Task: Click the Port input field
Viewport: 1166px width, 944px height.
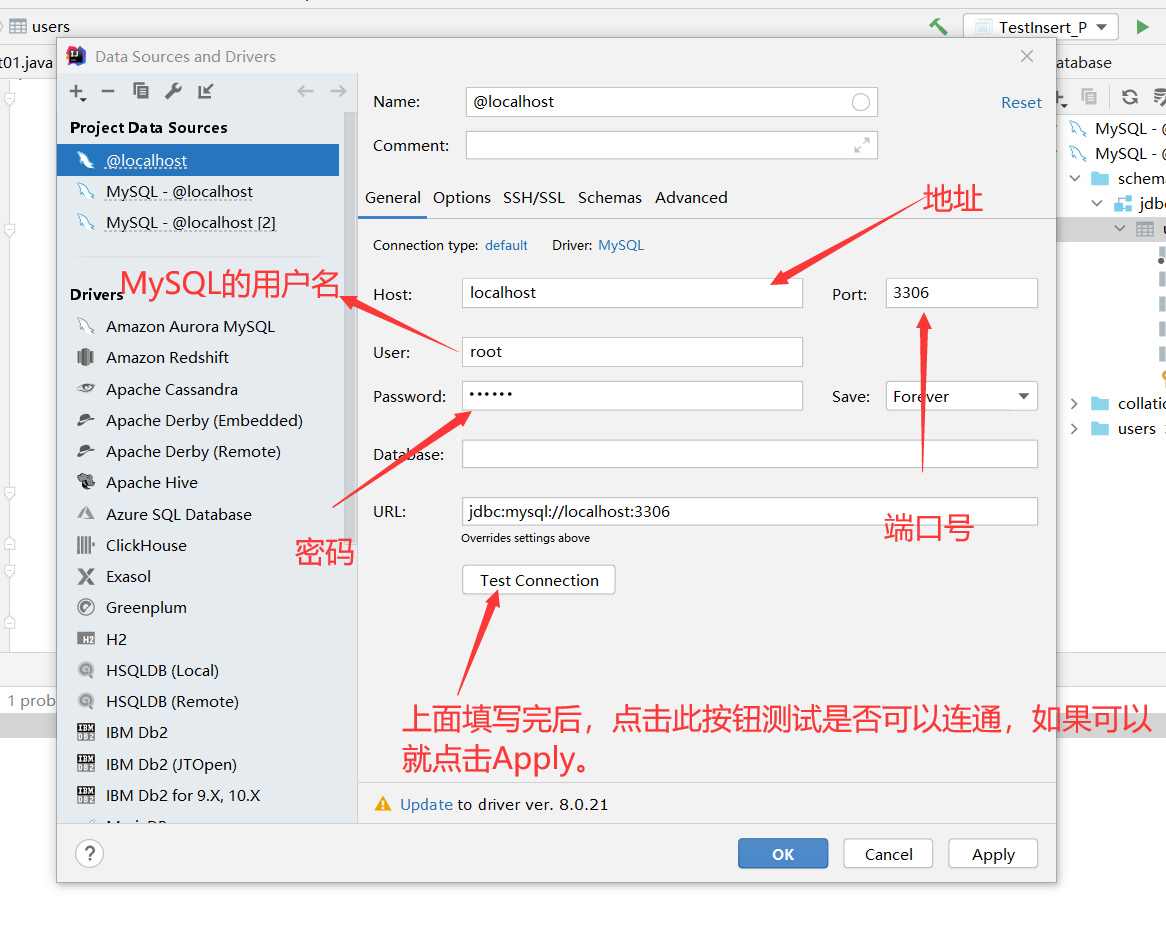Action: coord(961,292)
